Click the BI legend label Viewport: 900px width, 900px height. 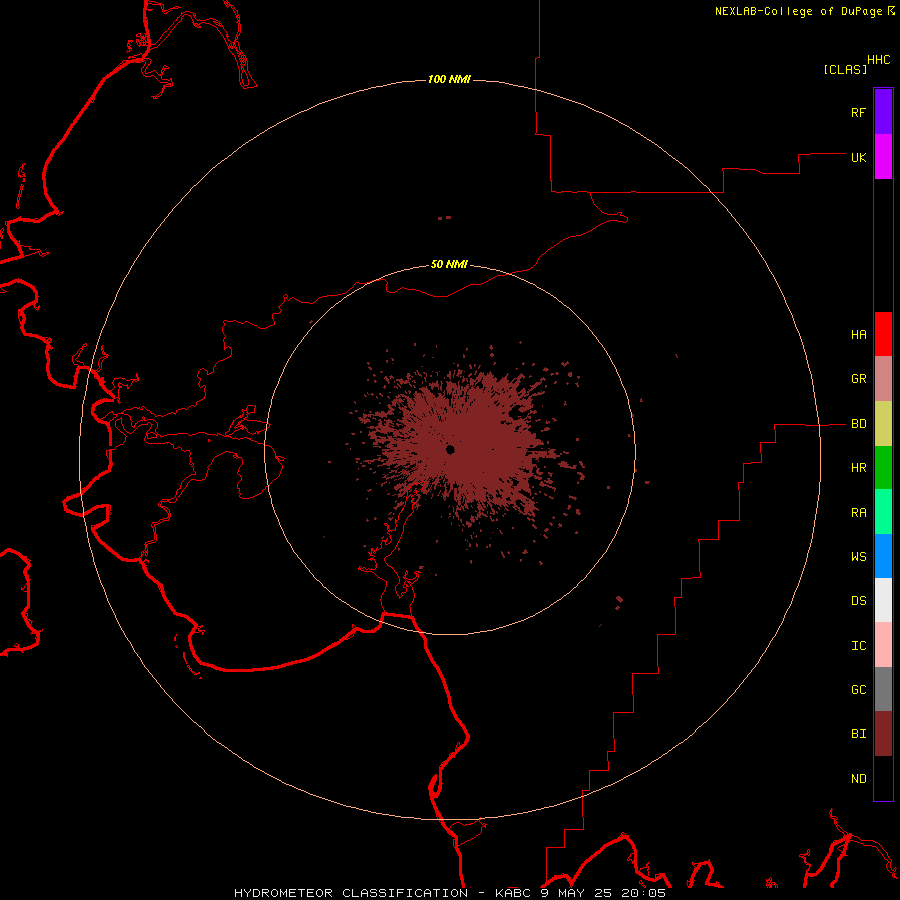coord(858,734)
